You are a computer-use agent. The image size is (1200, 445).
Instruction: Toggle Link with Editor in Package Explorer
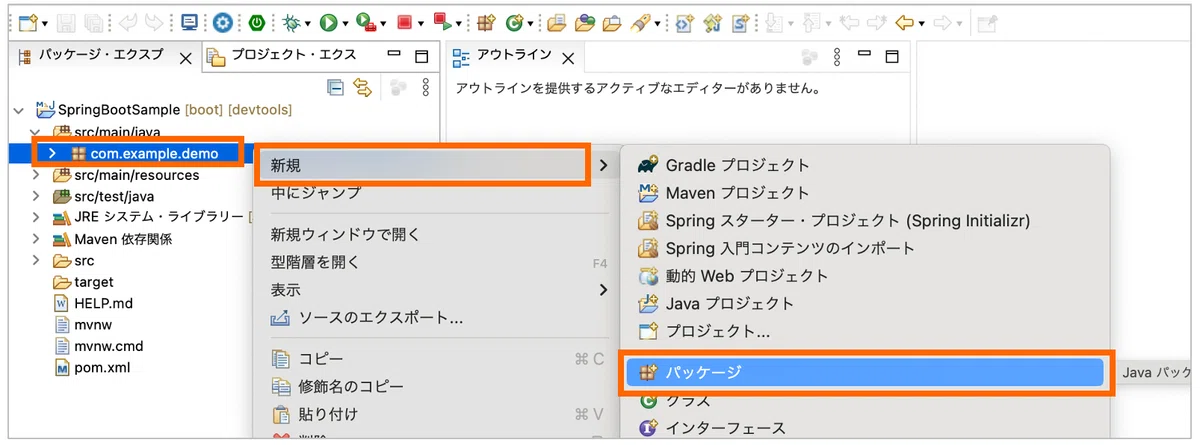362,88
